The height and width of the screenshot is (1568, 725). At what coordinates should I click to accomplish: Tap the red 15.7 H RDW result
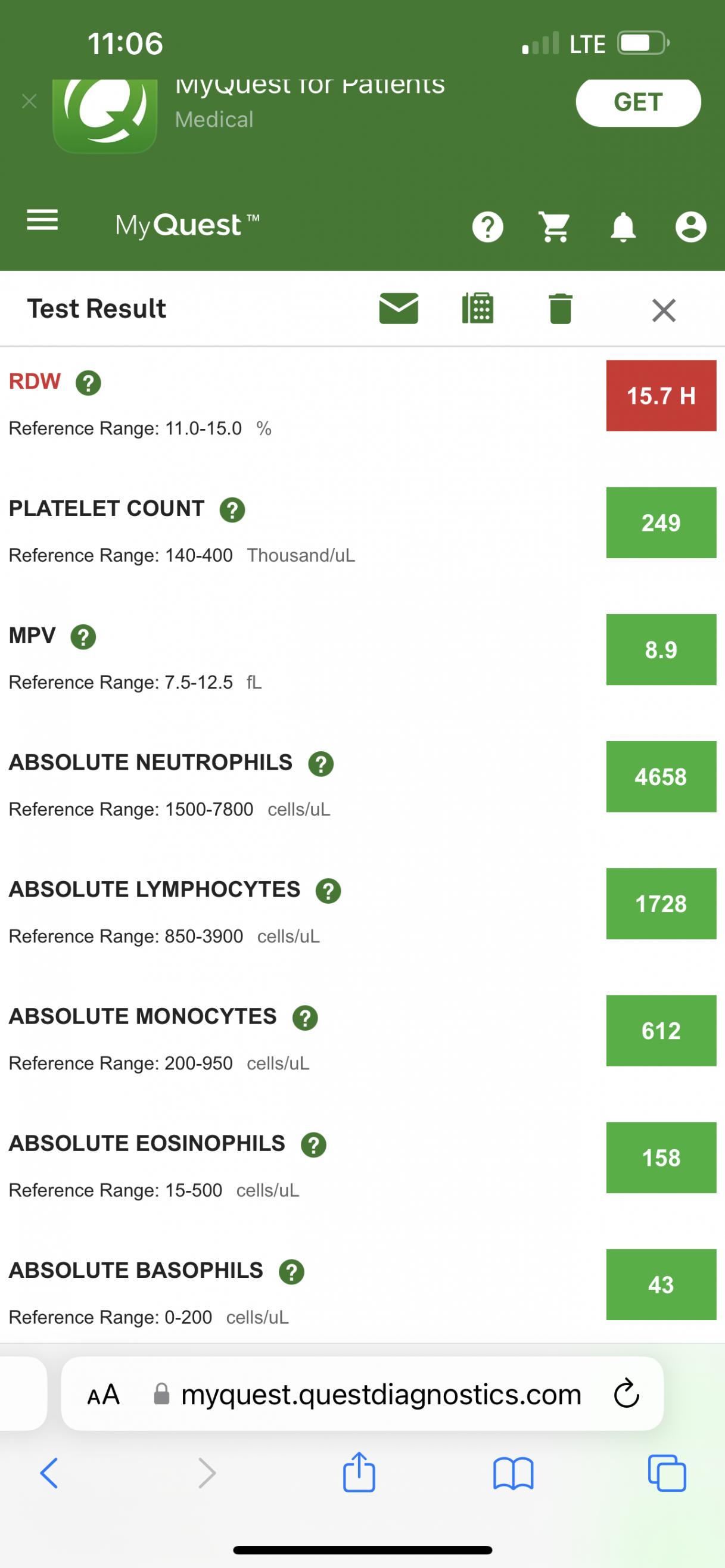[x=661, y=396]
